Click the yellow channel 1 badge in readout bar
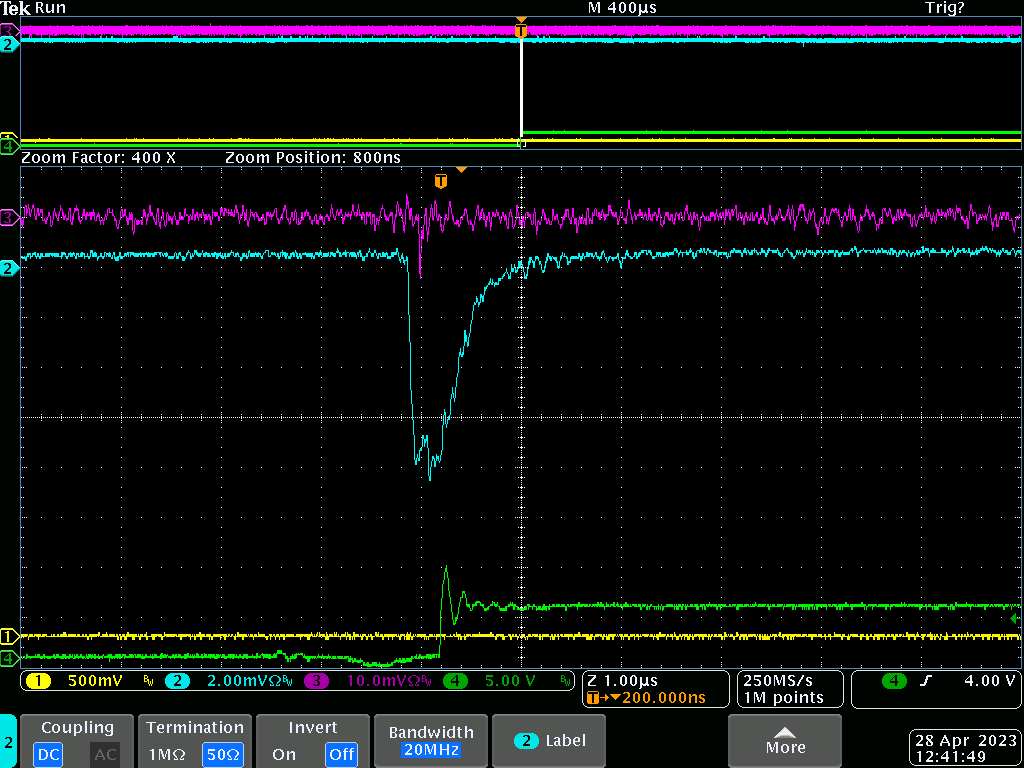The height and width of the screenshot is (768, 1024). [38, 681]
